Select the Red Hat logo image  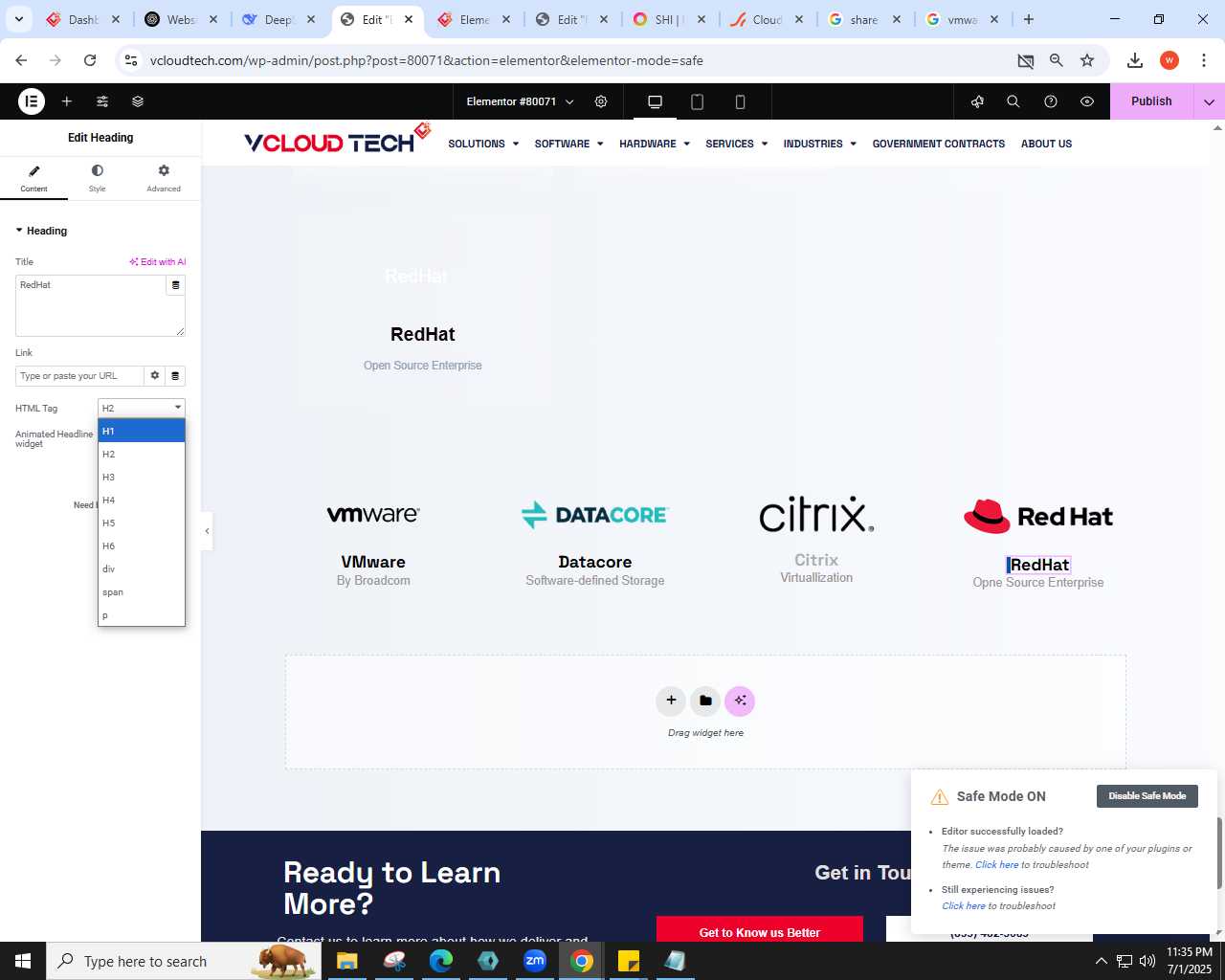1038,516
